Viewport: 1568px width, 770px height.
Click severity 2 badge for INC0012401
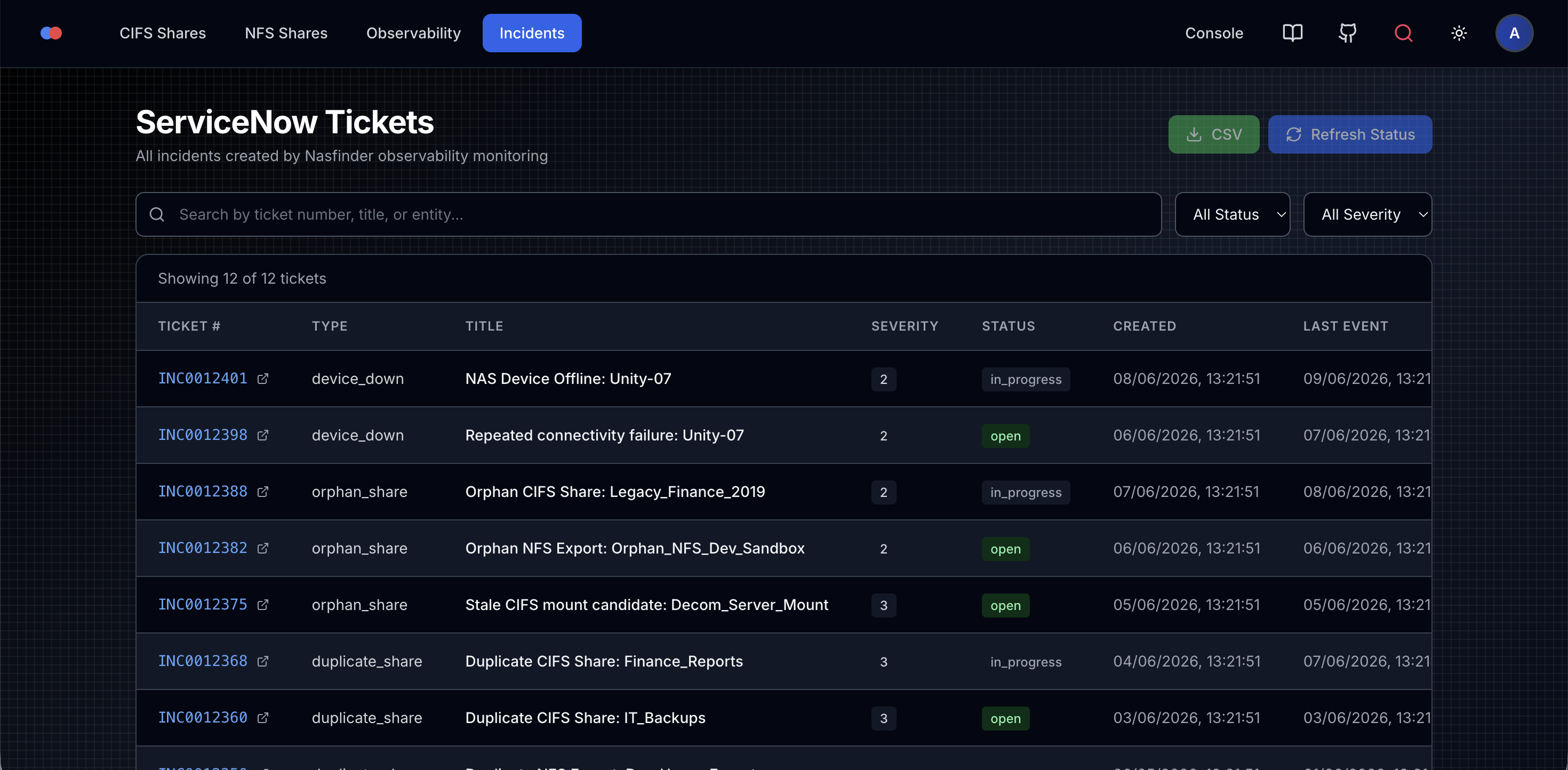point(883,379)
